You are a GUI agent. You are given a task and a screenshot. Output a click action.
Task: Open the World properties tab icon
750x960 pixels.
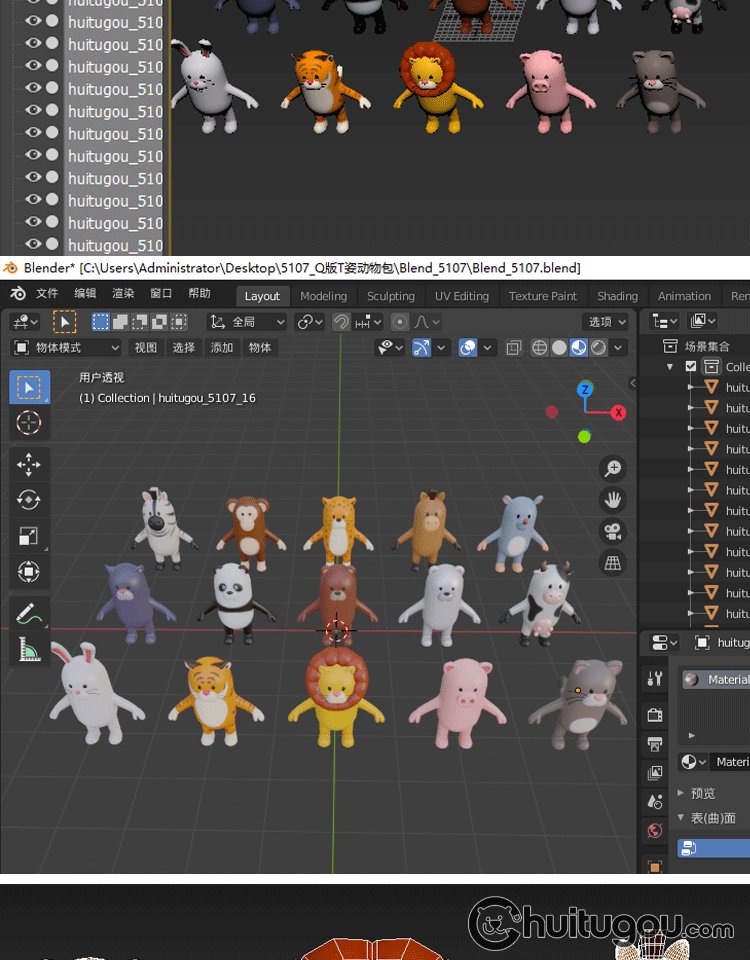click(x=655, y=830)
